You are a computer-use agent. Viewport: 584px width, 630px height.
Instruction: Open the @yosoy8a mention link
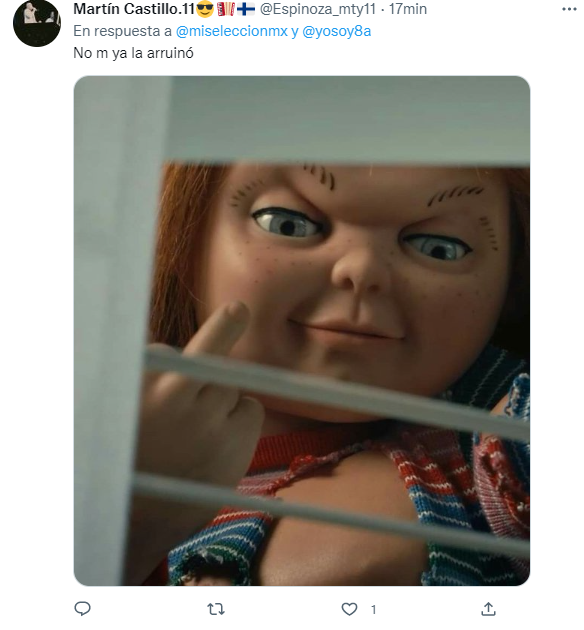click(x=336, y=31)
